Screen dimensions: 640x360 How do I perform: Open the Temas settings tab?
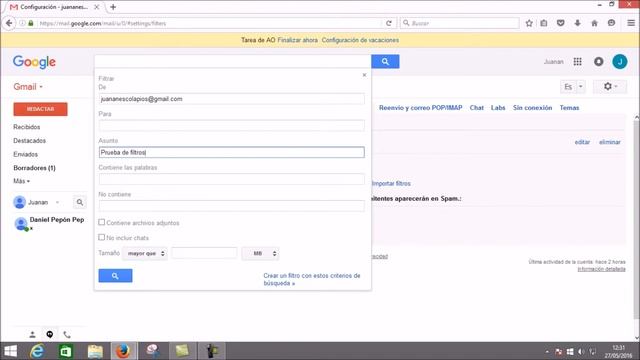569,108
